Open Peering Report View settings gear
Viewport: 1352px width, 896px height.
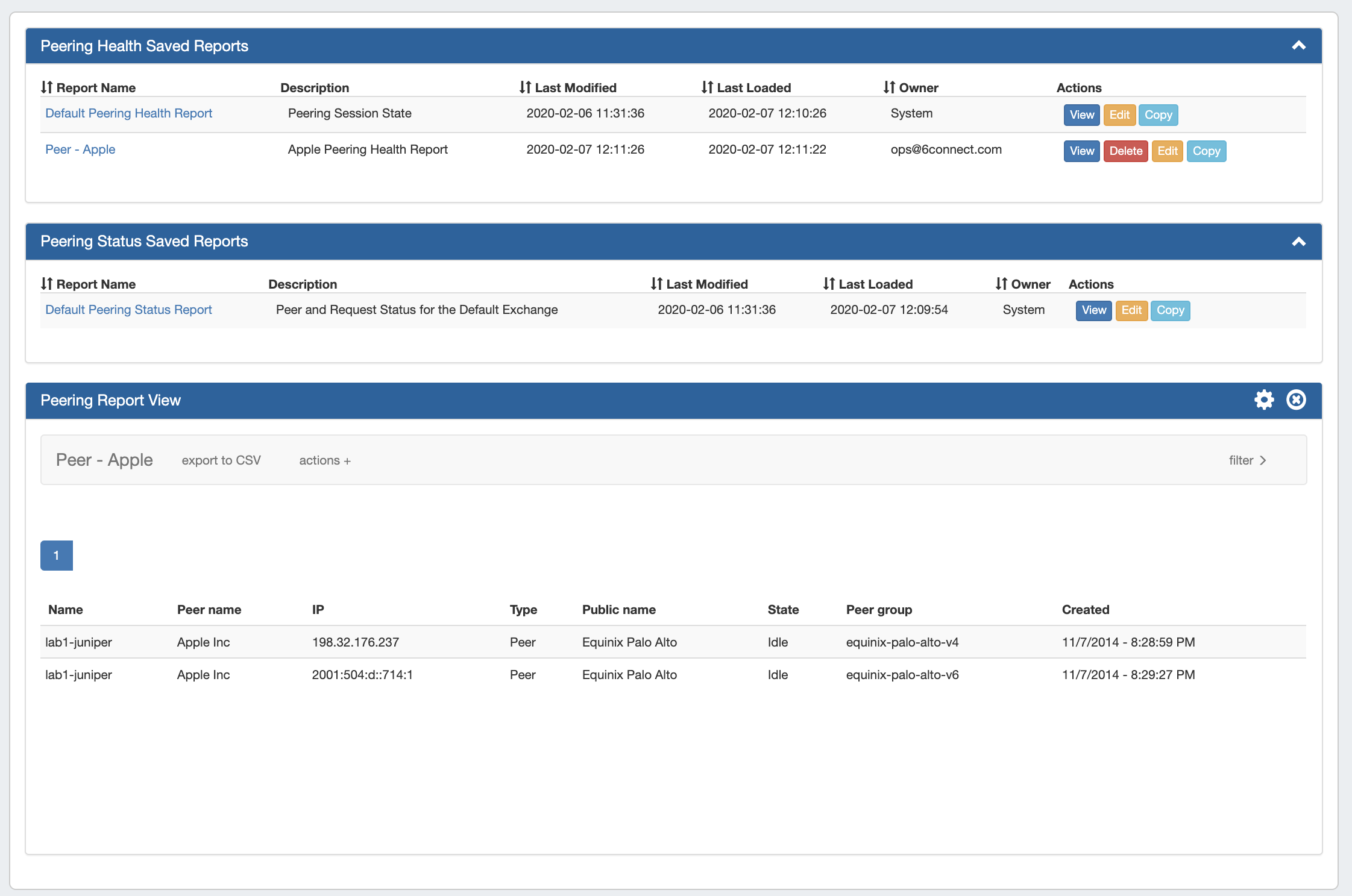click(x=1264, y=400)
